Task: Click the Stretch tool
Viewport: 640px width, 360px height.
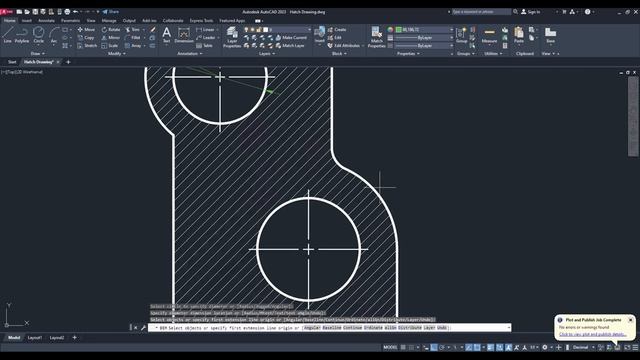Action: [x=87, y=46]
